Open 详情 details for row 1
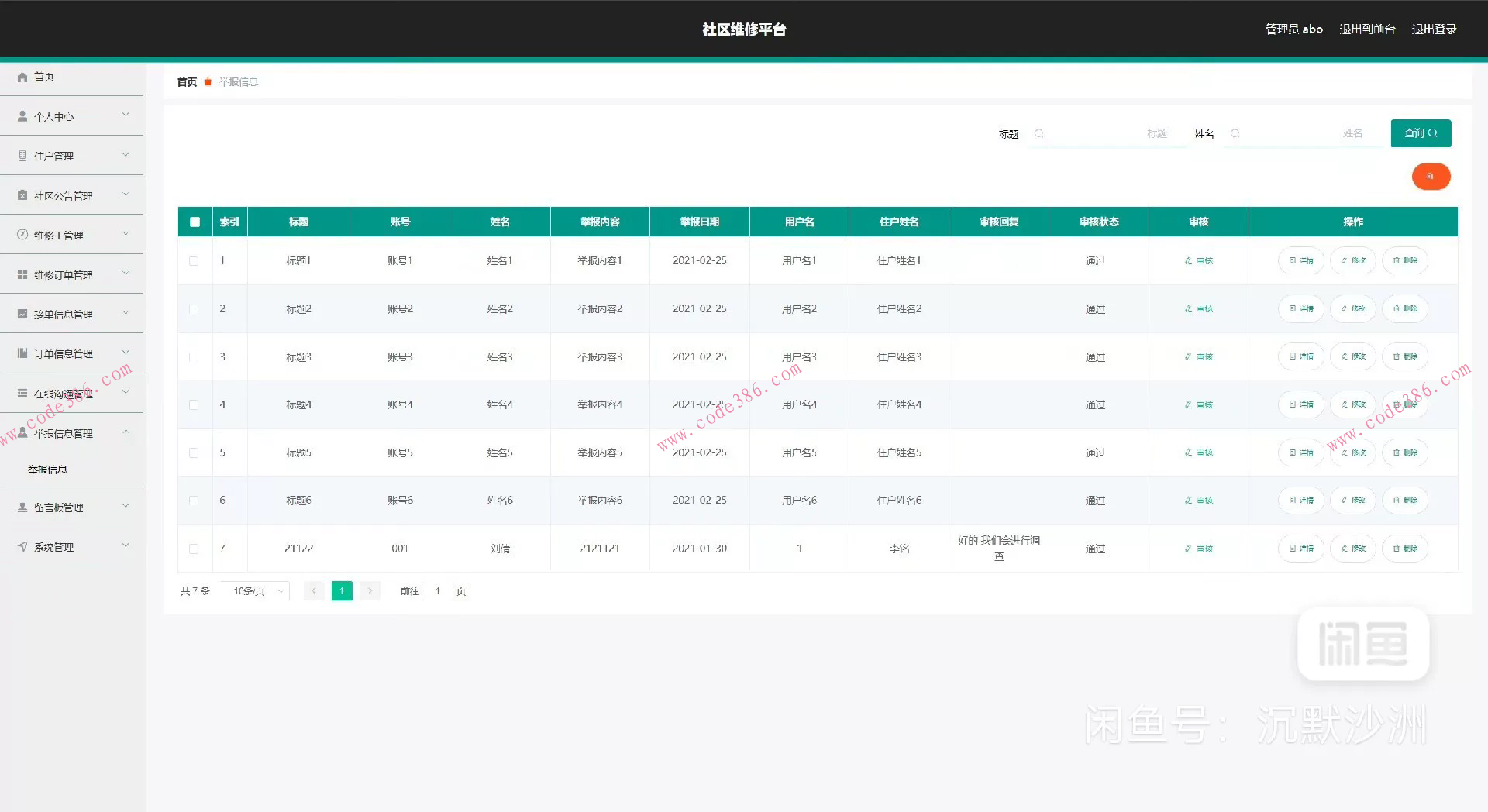 point(1300,261)
